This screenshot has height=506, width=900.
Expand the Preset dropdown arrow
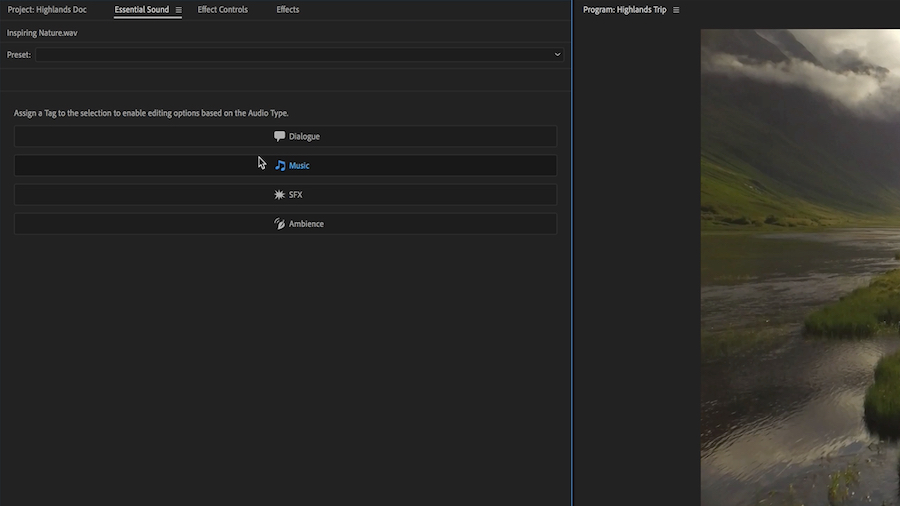pyautogui.click(x=557, y=55)
